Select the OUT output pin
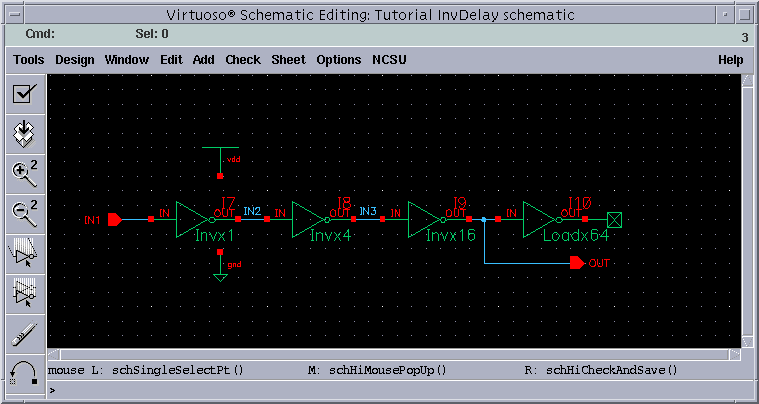The image size is (759, 404). 577,263
